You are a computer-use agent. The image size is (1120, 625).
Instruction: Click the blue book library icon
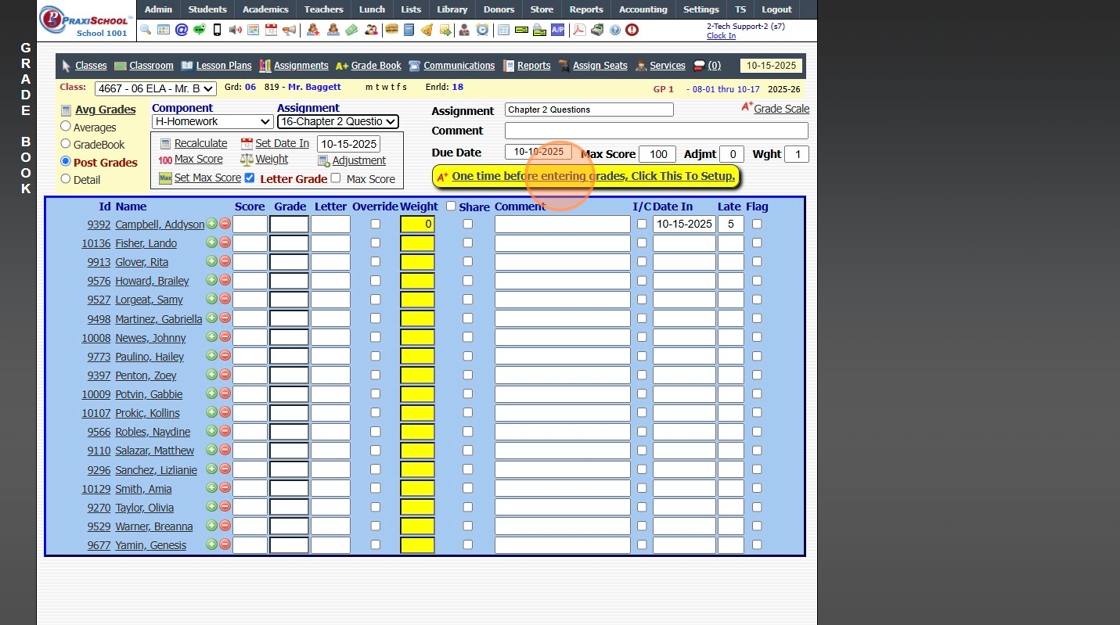pyautogui.click(x=409, y=30)
